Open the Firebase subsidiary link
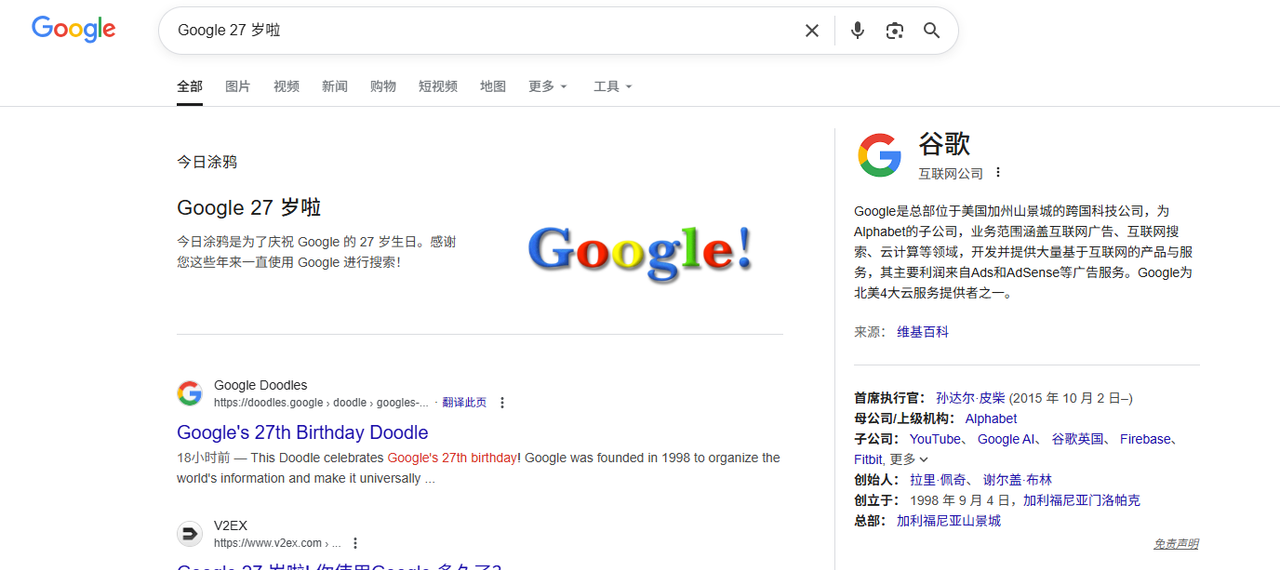The width and height of the screenshot is (1280, 570). coord(1145,439)
